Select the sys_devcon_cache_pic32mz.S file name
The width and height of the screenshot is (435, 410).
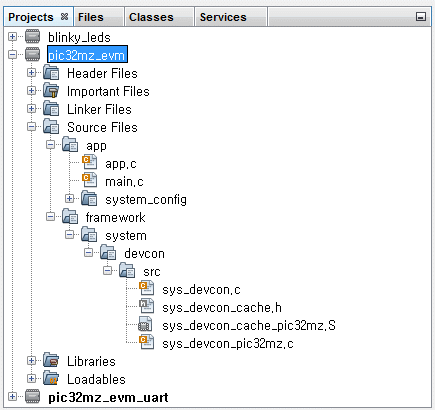249,326
